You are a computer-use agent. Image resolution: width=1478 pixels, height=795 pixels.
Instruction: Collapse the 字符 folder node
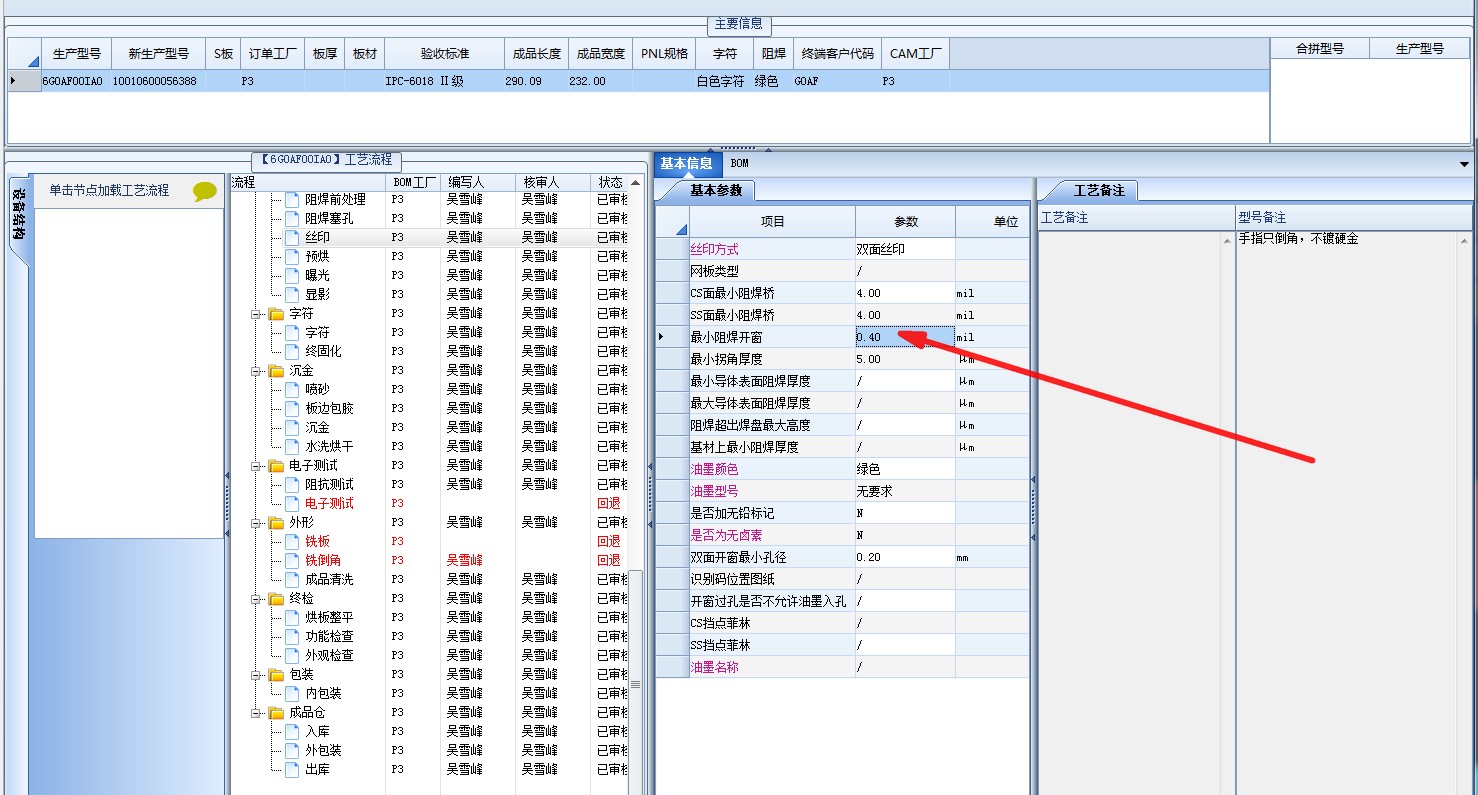(x=257, y=314)
